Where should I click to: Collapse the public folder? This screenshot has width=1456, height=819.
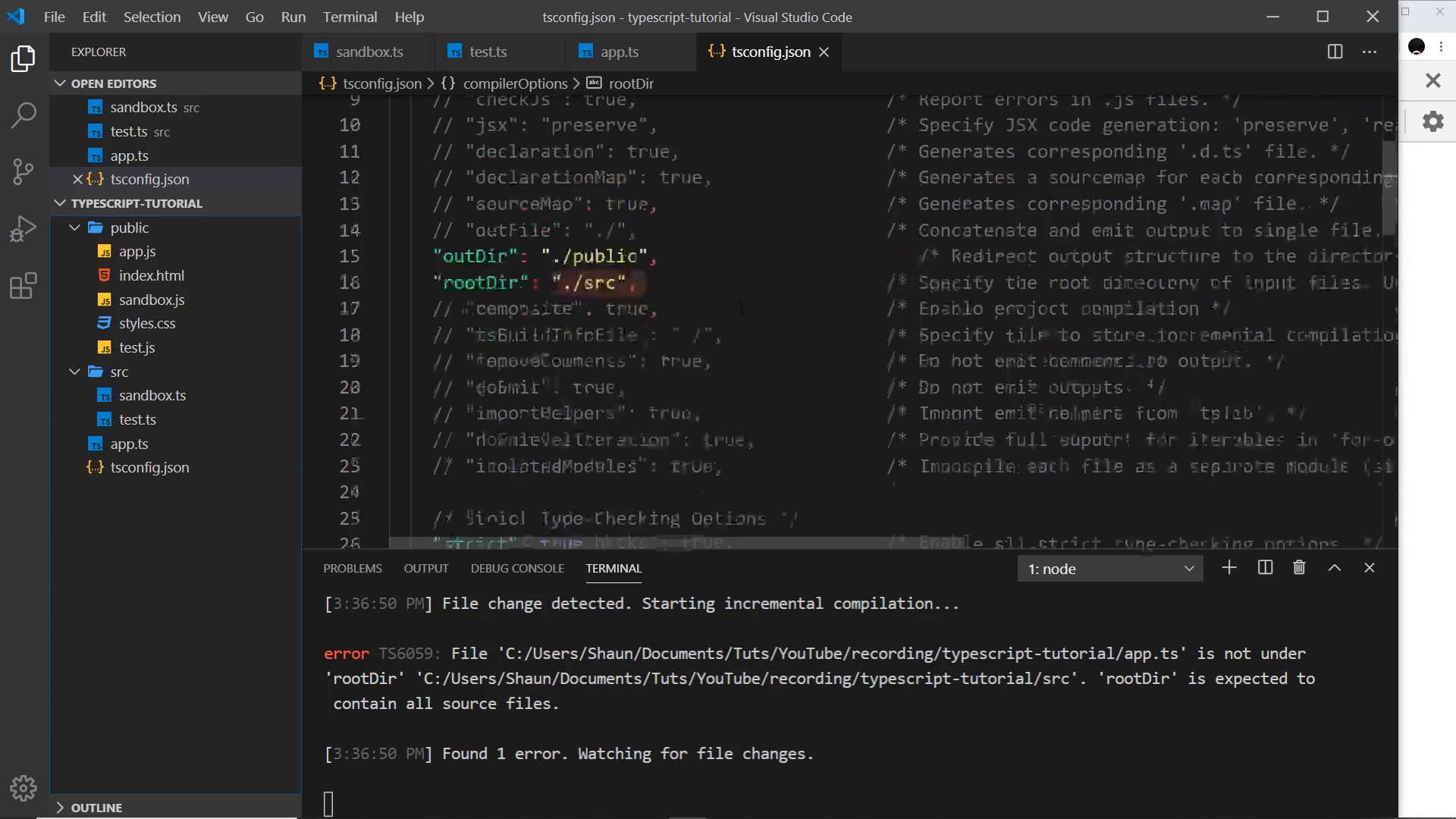[x=74, y=227]
